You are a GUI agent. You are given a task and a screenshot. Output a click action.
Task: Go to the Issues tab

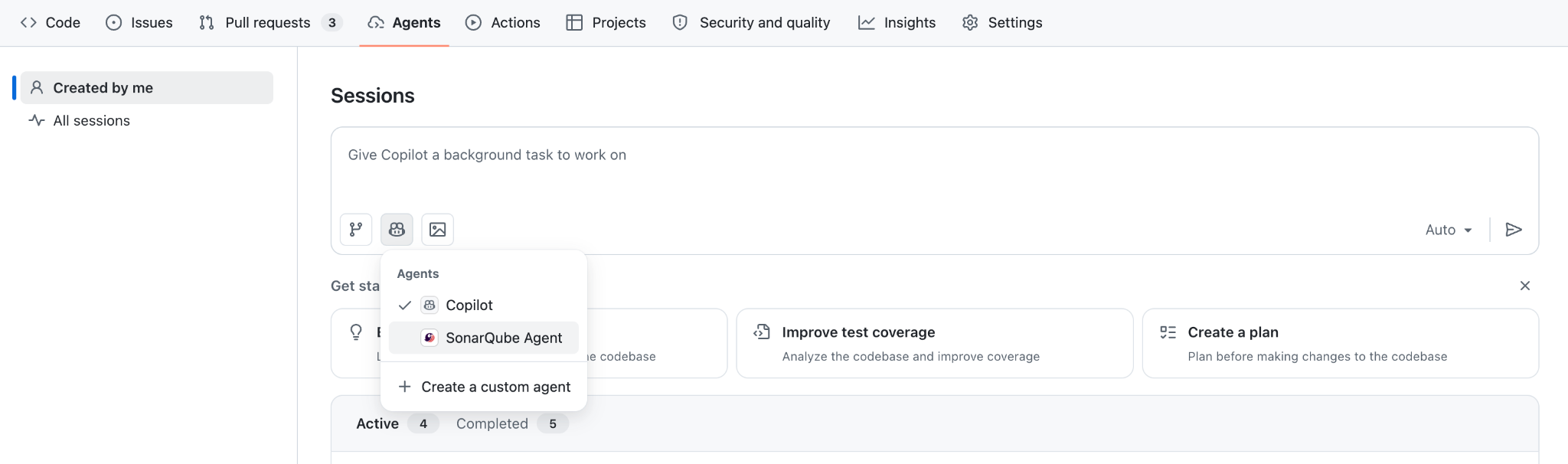(139, 22)
